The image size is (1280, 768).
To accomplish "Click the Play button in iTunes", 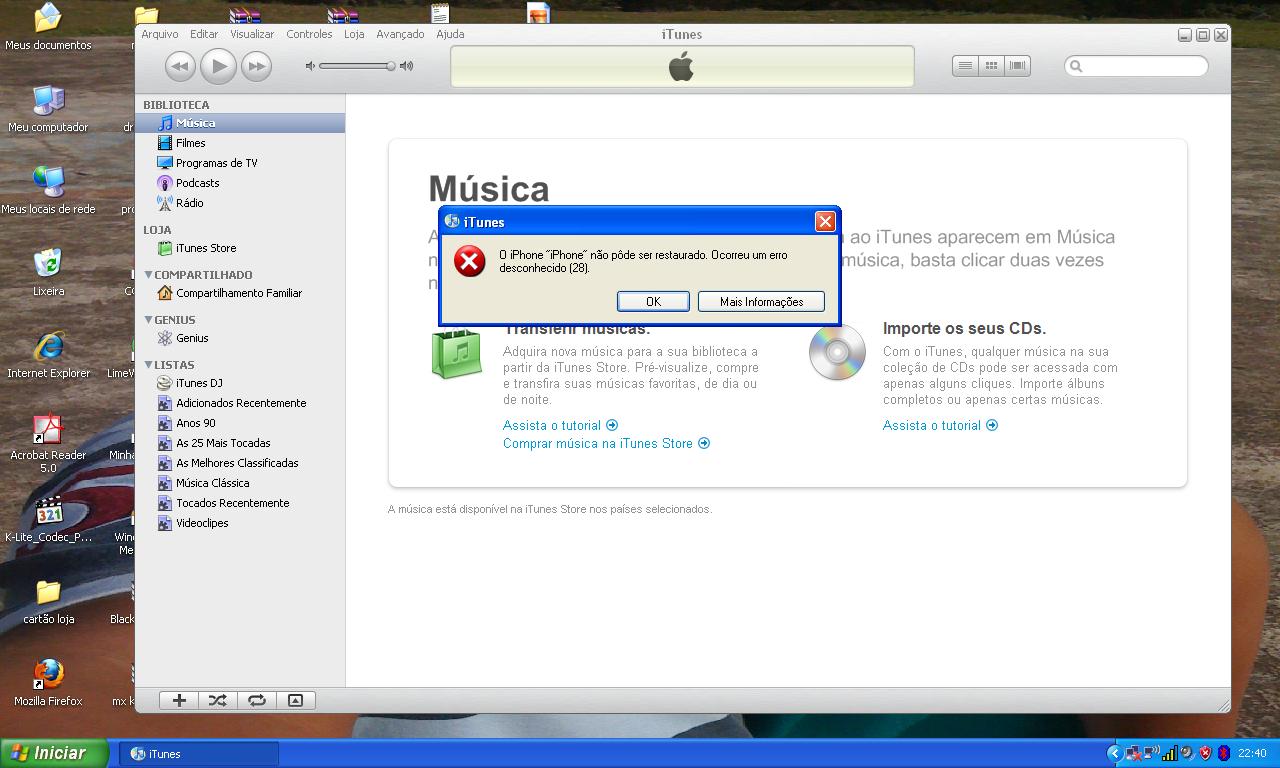I will click(218, 66).
